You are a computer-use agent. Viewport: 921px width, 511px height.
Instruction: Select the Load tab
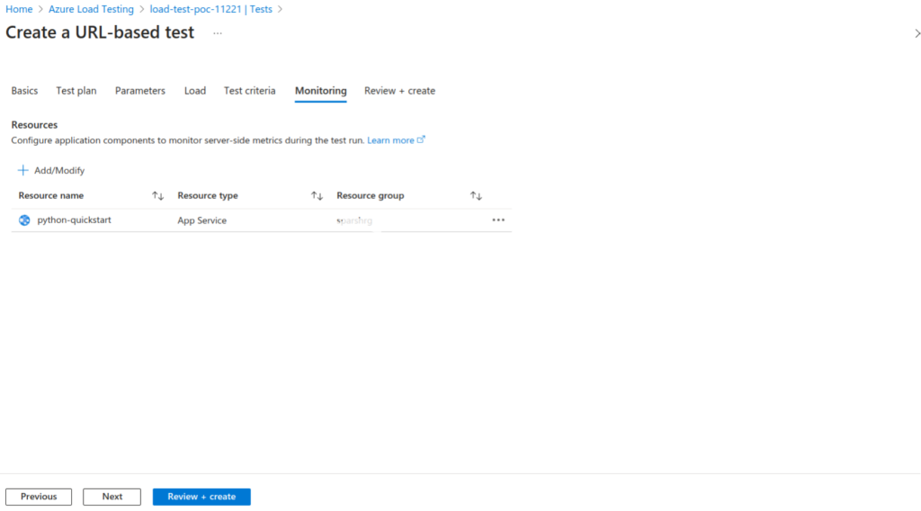point(195,90)
